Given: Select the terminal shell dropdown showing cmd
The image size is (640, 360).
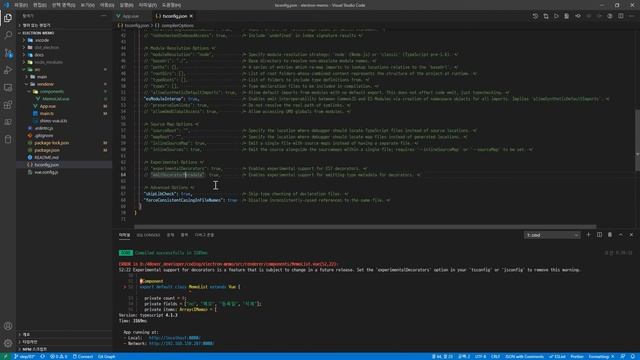Looking at the screenshot, I should tap(552, 235).
